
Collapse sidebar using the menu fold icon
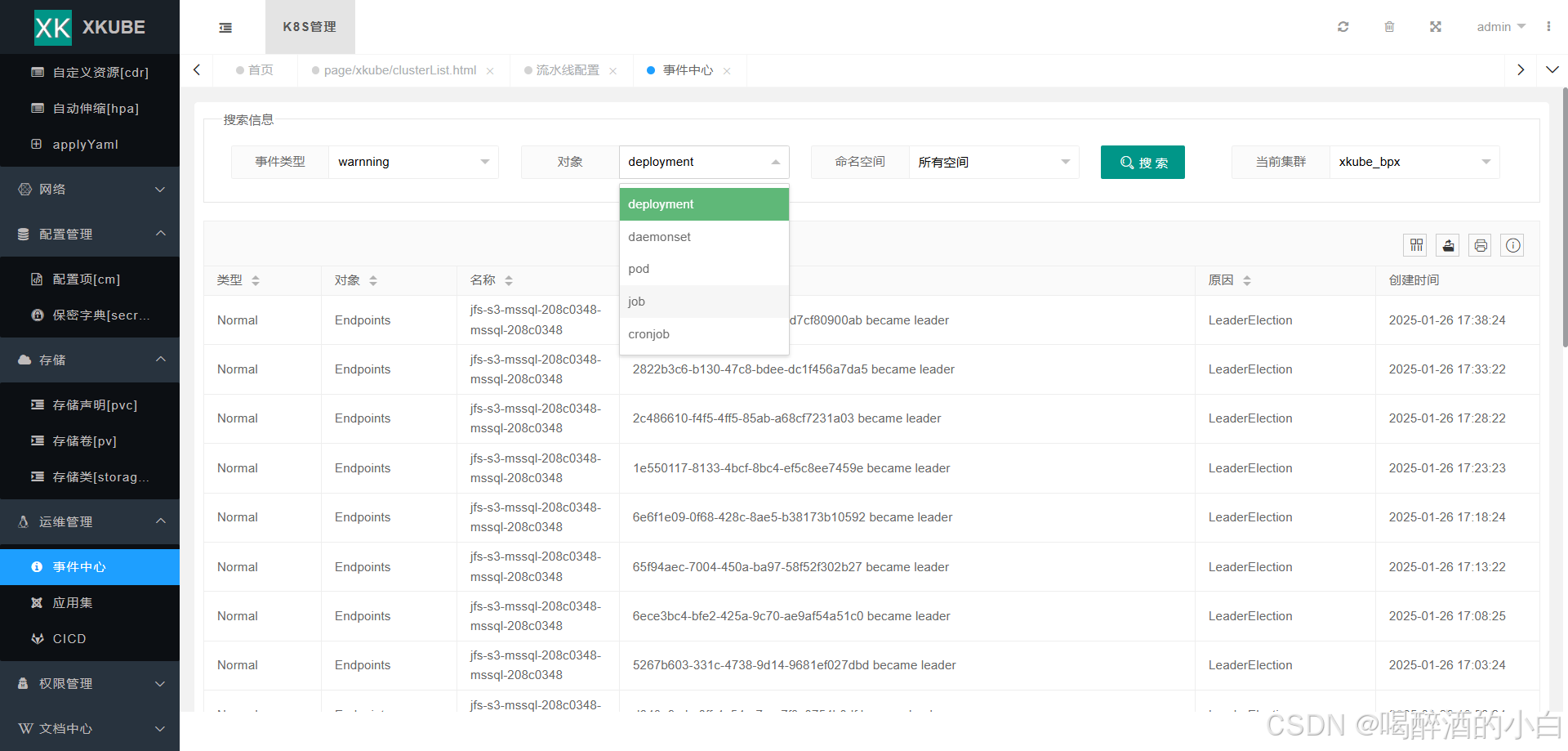[x=225, y=28]
